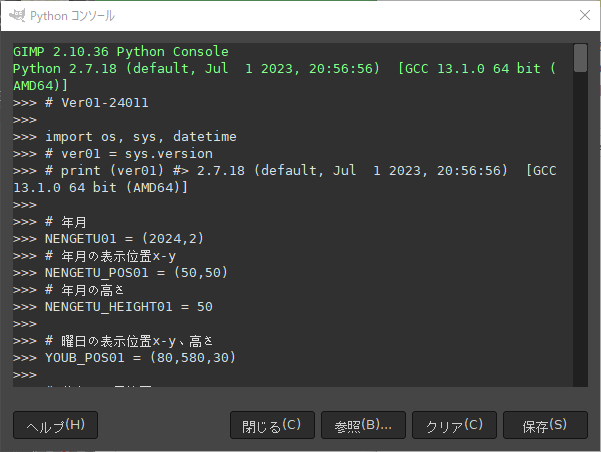Click the line 'import os, sys, datetime'

[x=141, y=137]
